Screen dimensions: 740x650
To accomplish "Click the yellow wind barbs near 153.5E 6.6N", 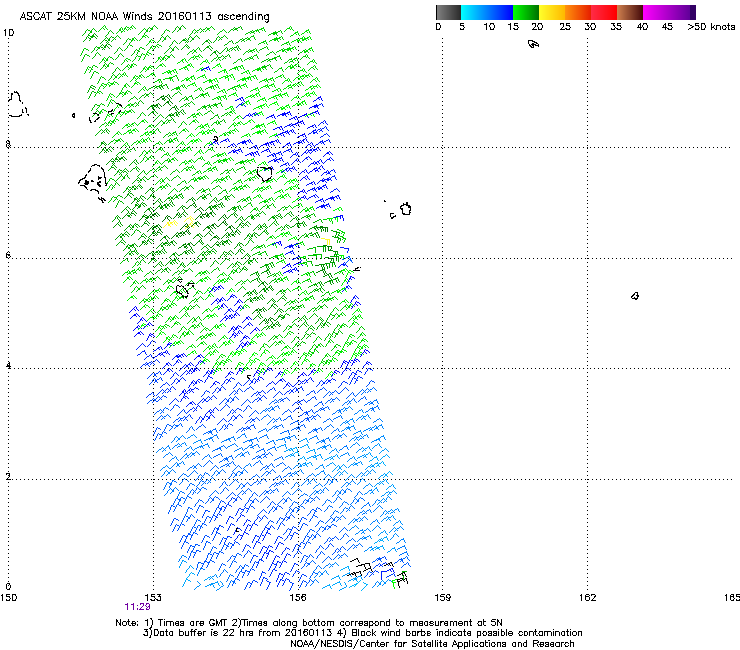I will (179, 222).
